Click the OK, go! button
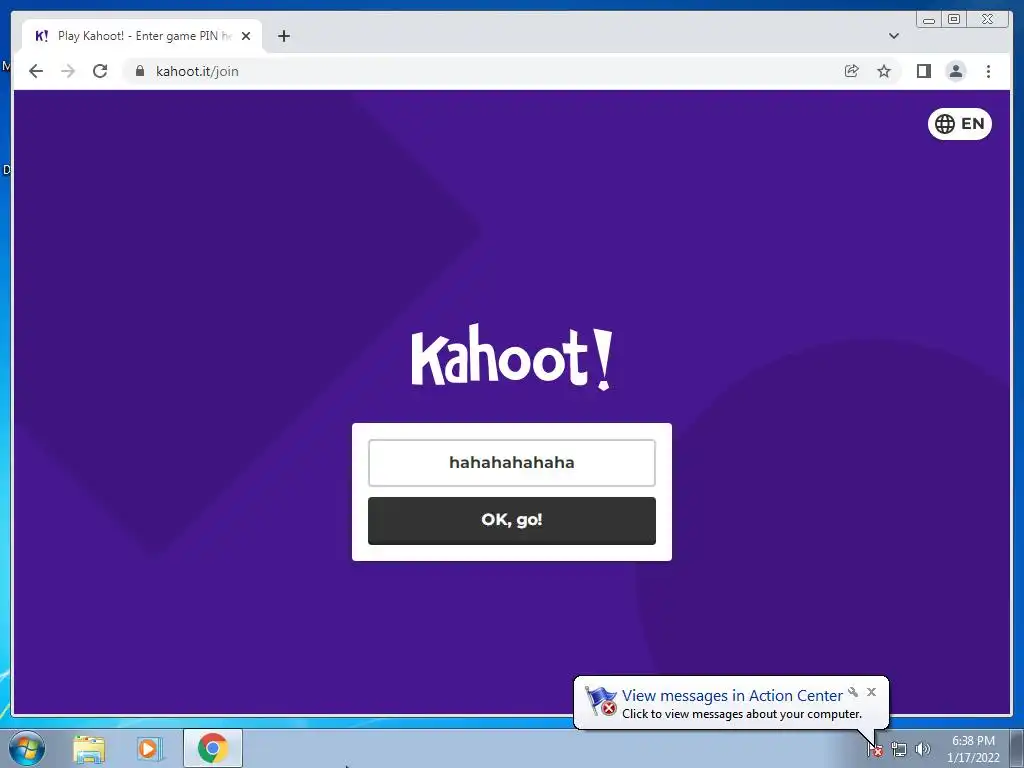The image size is (1024, 768). point(511,520)
